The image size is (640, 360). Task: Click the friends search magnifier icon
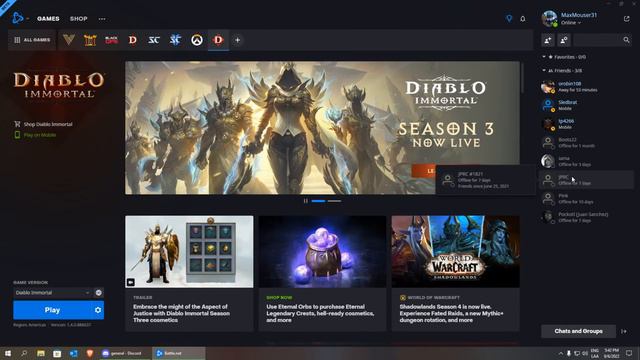pyautogui.click(x=626, y=40)
